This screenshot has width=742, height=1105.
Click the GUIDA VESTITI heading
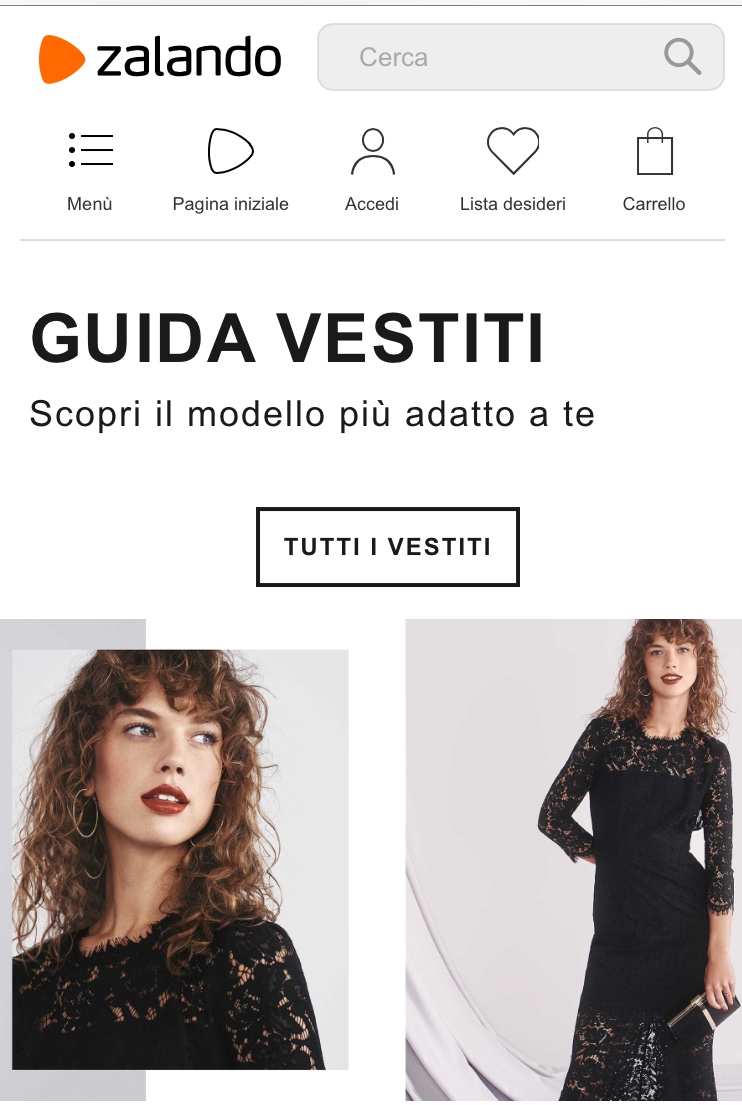click(287, 338)
